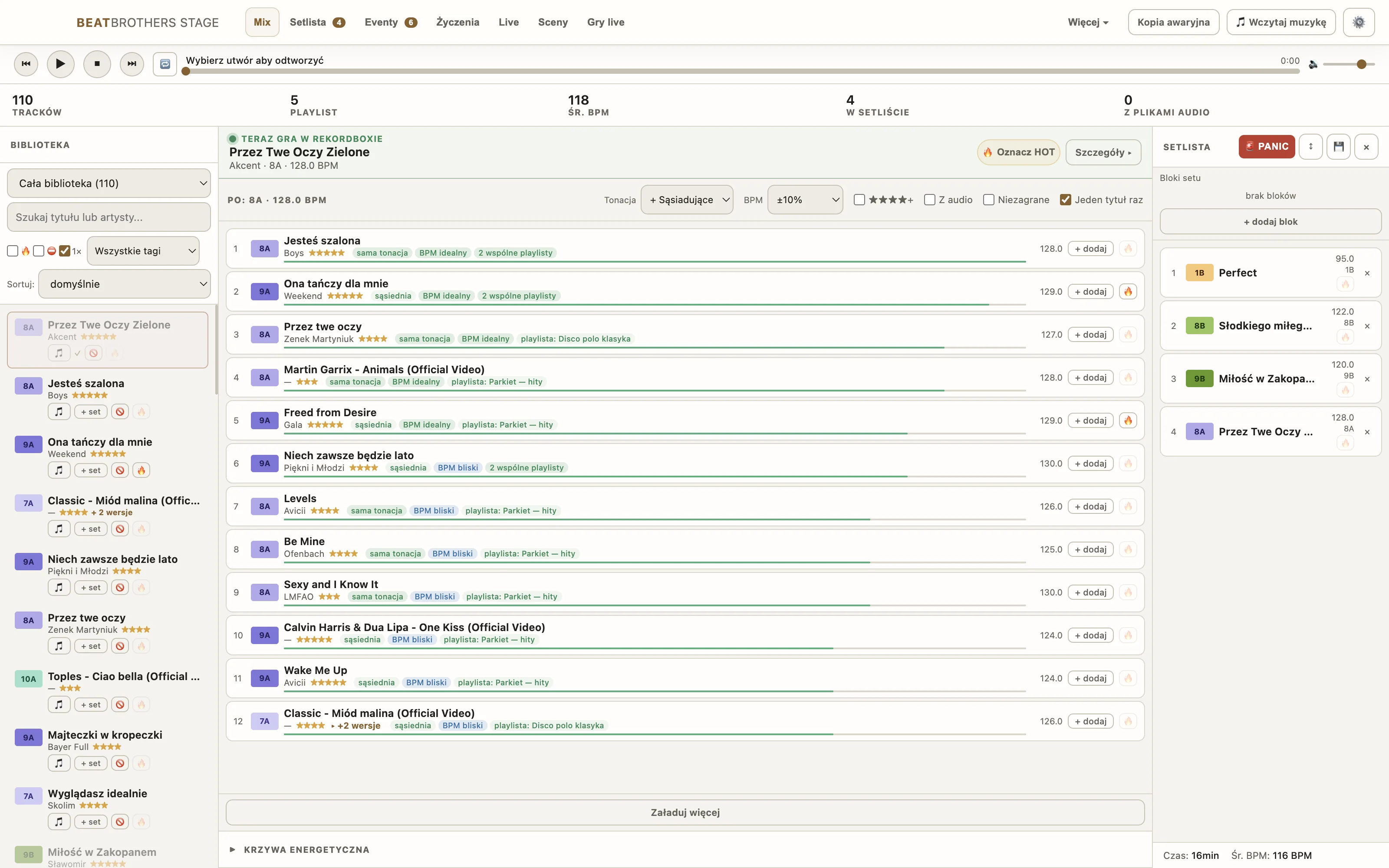Block Jesteś szalona with library ban icon
This screenshot has width=1389, height=868.
pos(120,411)
